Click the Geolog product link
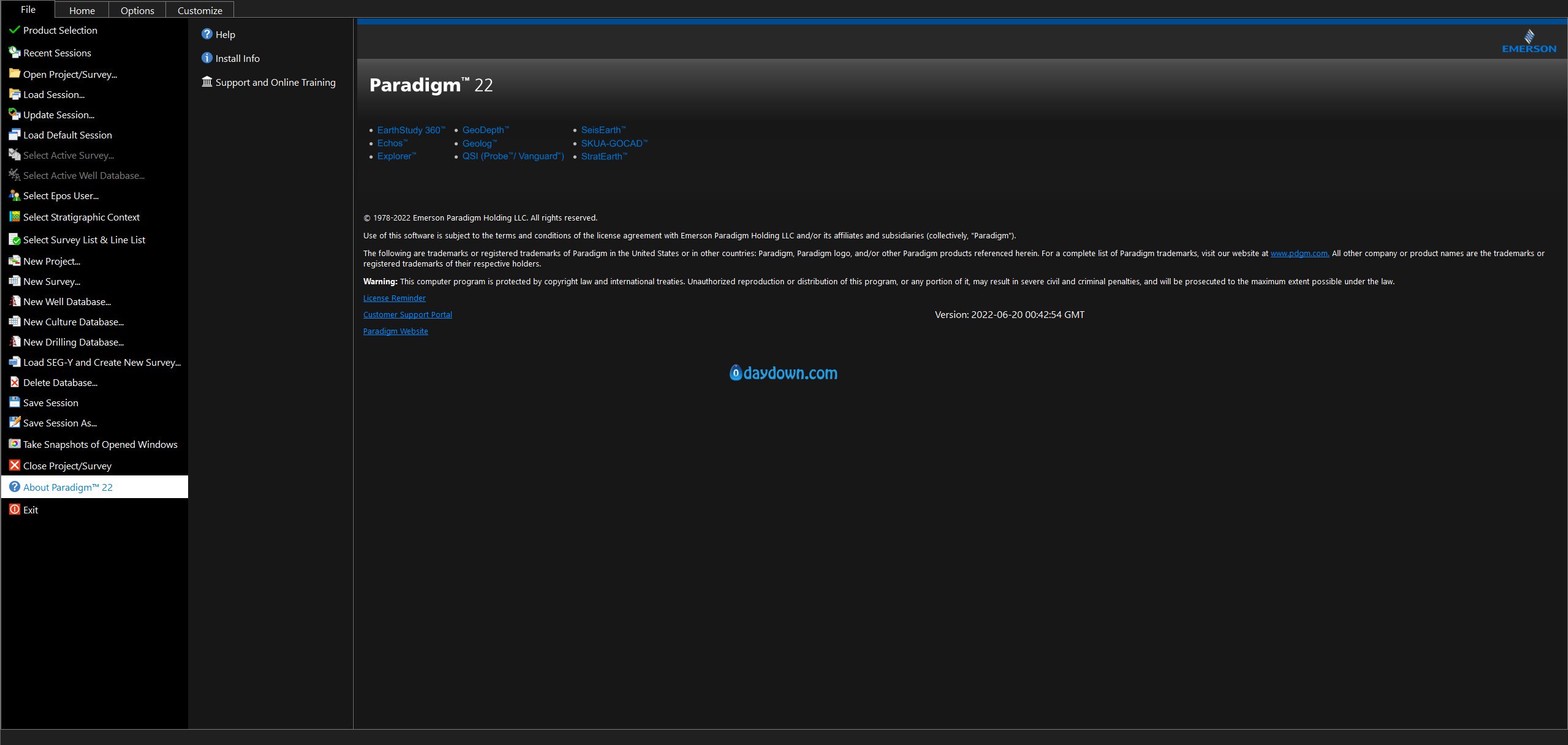1568x745 pixels. coord(479,143)
